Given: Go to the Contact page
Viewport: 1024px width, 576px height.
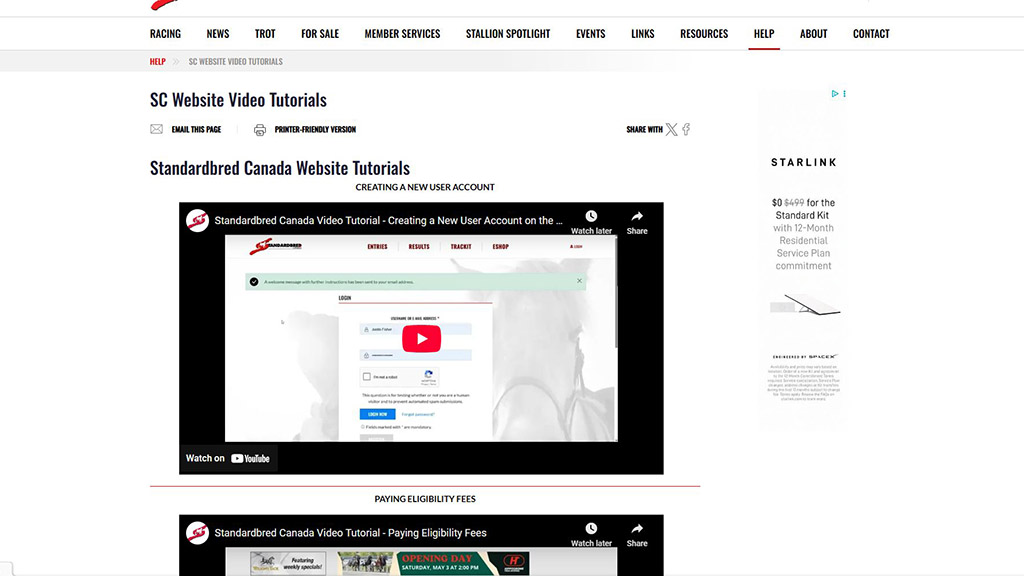Looking at the screenshot, I should click(871, 33).
